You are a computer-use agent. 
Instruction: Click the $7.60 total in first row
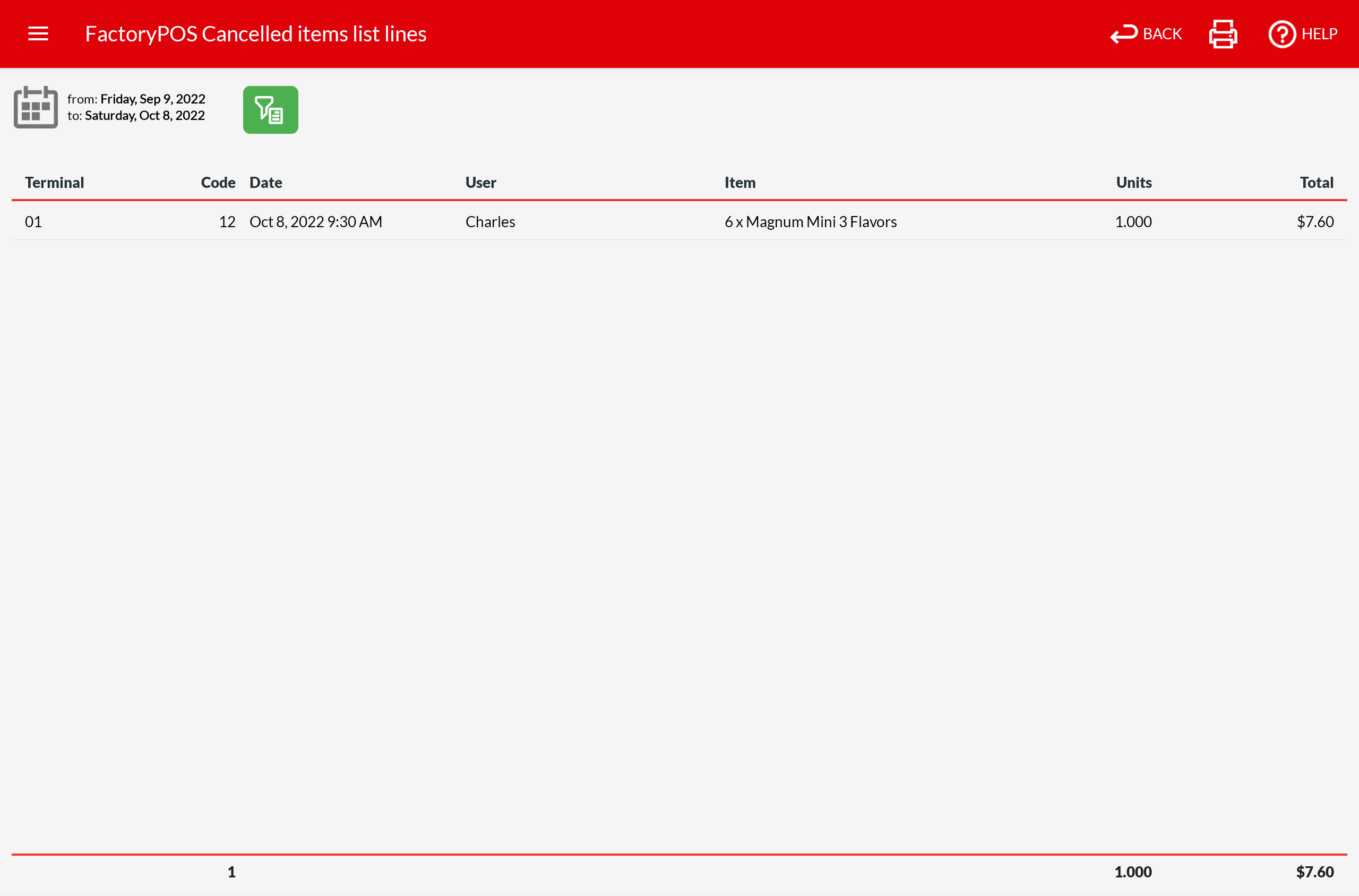point(1314,222)
